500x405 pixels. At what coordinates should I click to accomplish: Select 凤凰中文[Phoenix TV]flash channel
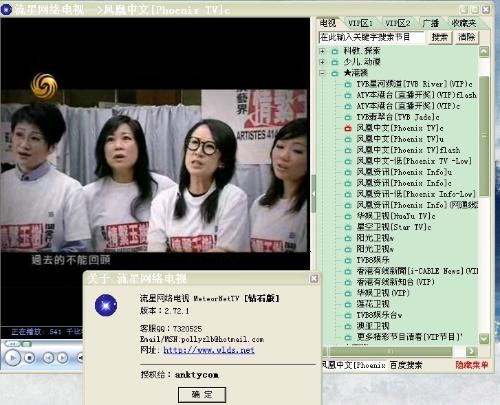coord(408,150)
